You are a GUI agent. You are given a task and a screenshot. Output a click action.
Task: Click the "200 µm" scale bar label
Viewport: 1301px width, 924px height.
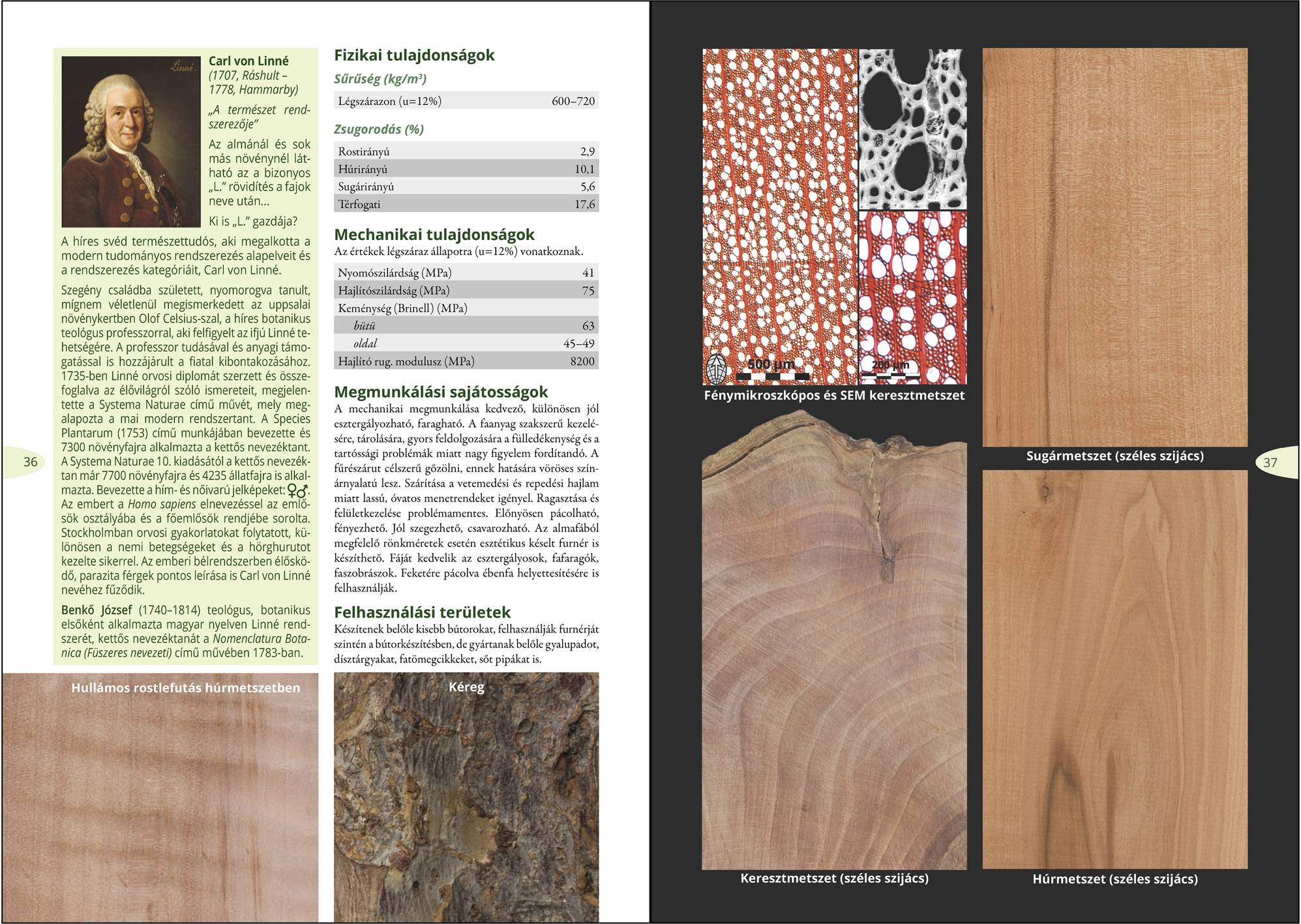click(x=890, y=365)
